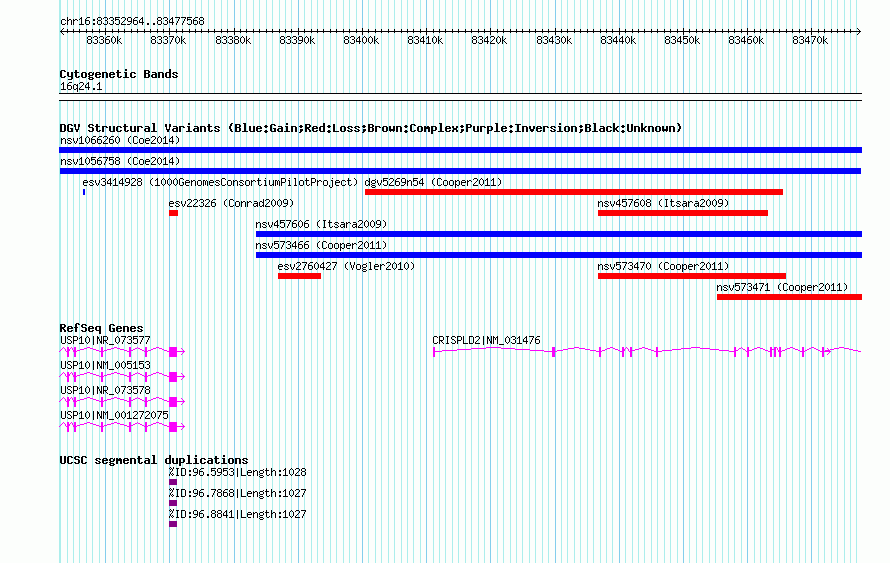Select the esv22326 (Conrad2009) label

[231, 203]
